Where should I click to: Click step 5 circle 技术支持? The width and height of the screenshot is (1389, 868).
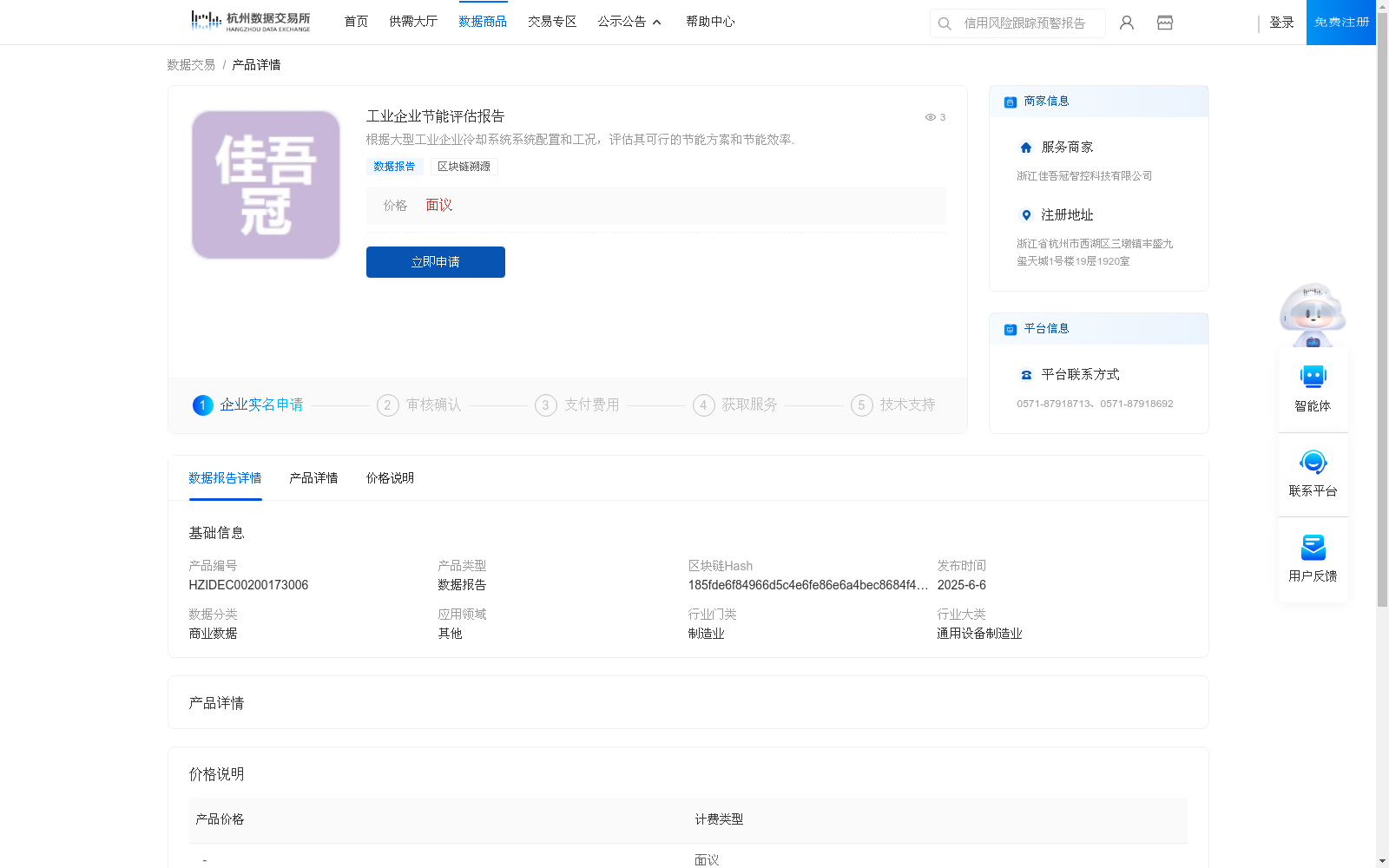coord(861,405)
